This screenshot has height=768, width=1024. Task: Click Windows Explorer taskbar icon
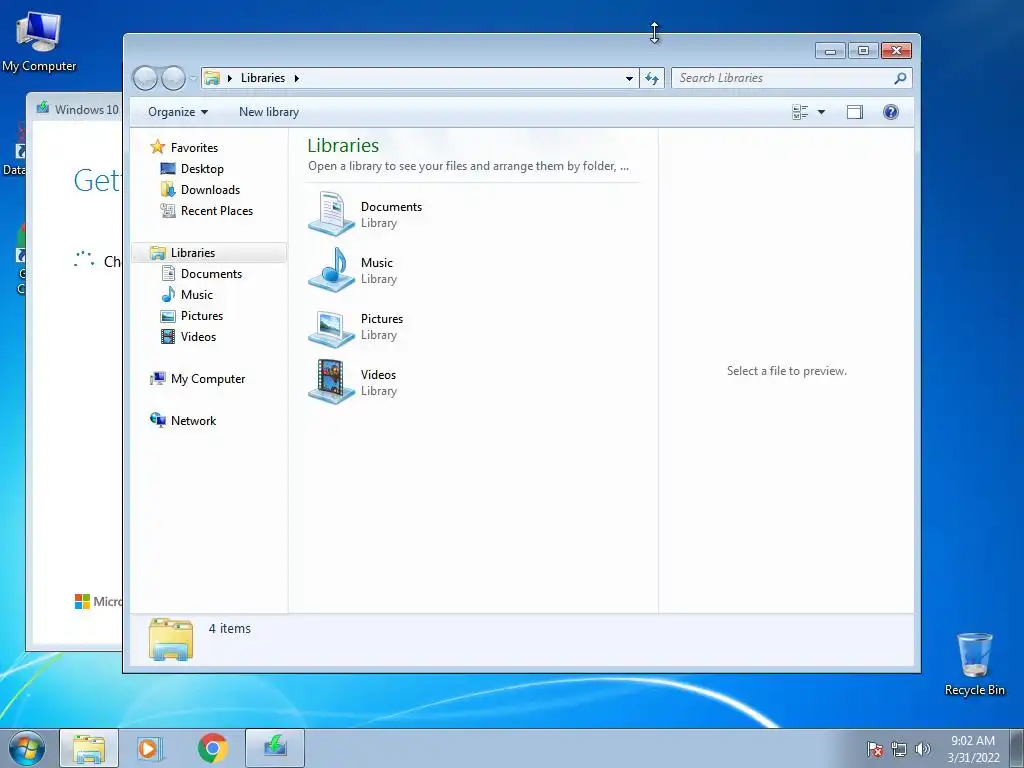tap(89, 748)
